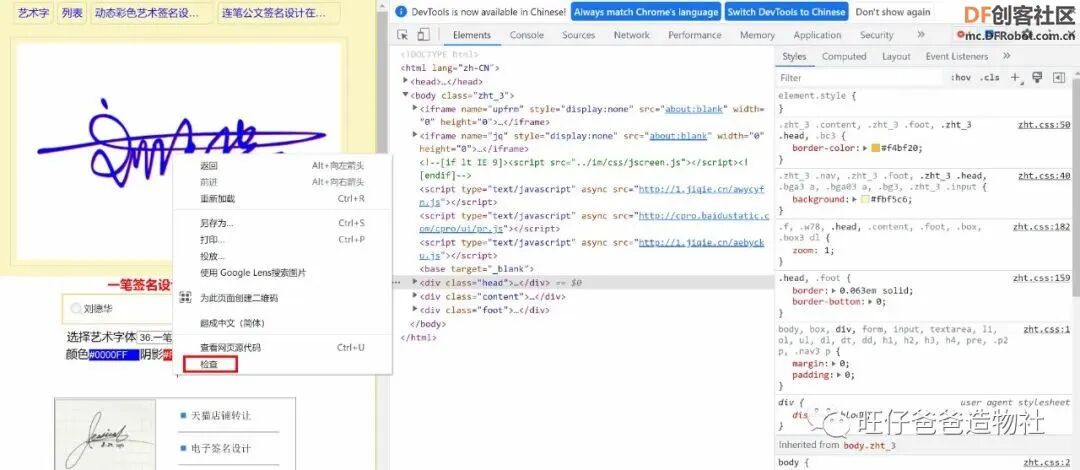The width and height of the screenshot is (1080, 470).
Task: Toggle :hov element state panel
Action: [960, 78]
